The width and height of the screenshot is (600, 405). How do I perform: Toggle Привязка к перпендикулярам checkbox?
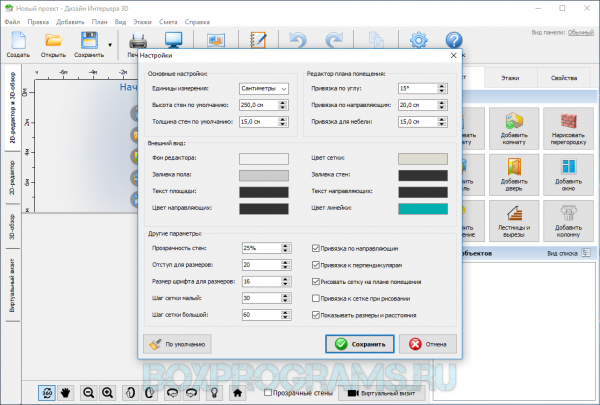click(x=316, y=265)
